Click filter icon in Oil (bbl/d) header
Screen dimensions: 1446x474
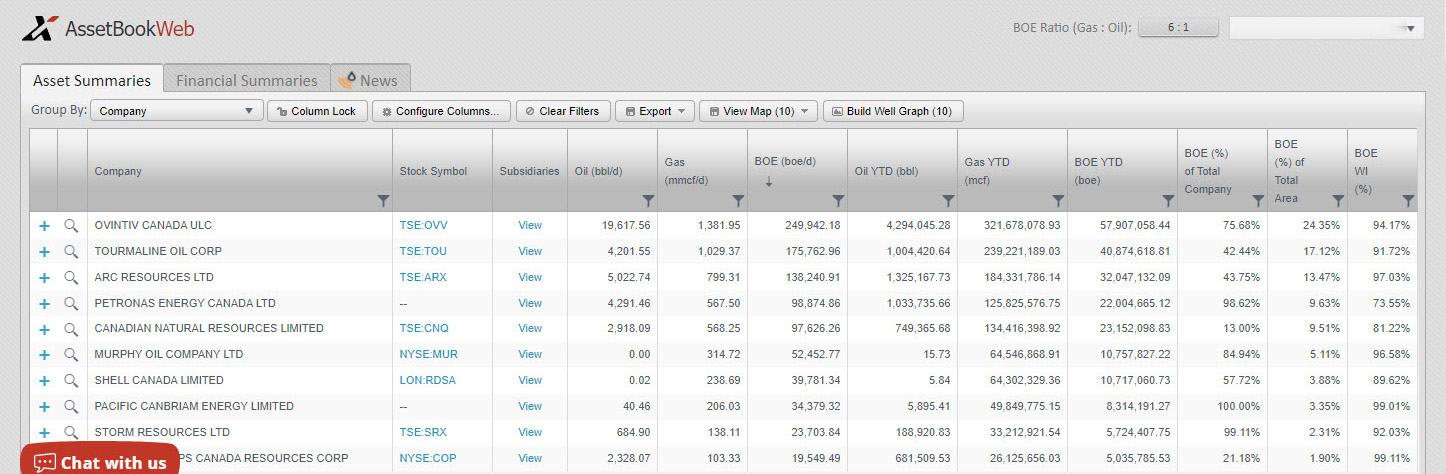point(648,201)
